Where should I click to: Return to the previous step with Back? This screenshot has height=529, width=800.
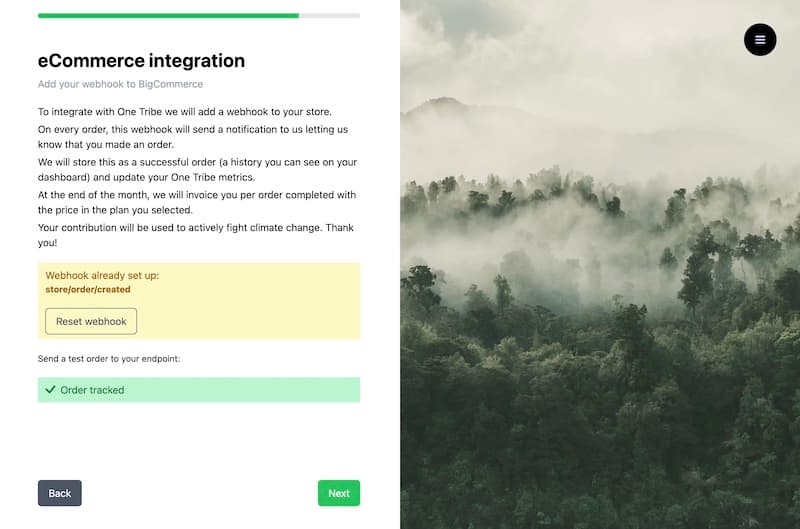pos(60,493)
